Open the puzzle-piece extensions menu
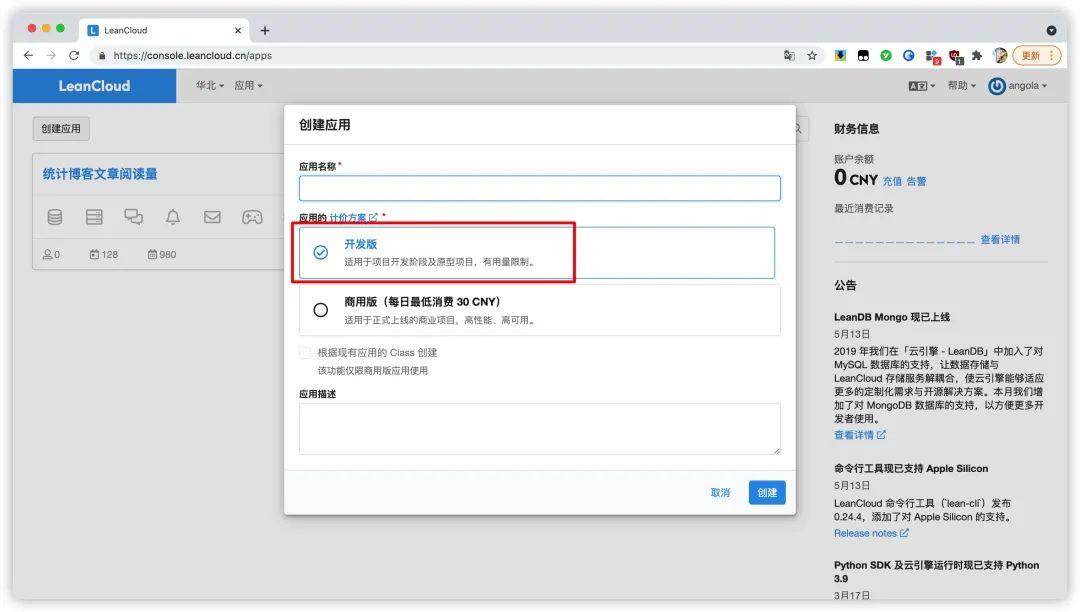This screenshot has width=1080, height=612. click(977, 56)
